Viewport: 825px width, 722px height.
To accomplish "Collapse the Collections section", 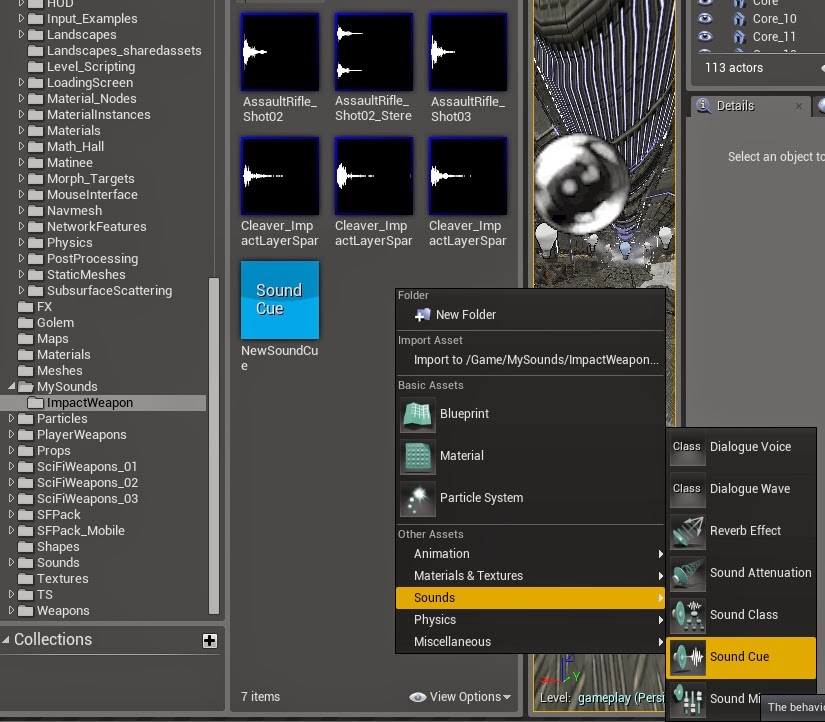I will (6, 640).
